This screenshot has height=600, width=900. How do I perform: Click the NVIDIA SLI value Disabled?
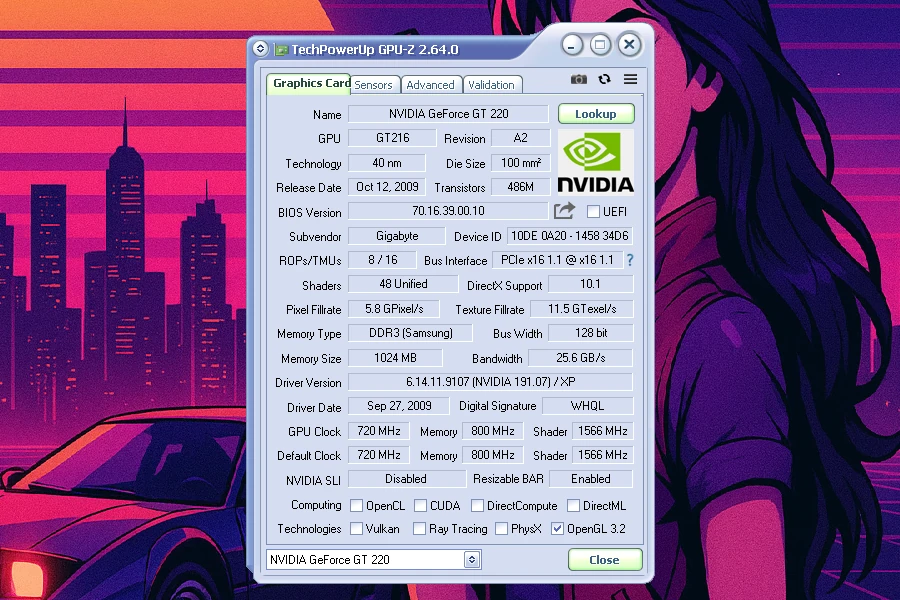406,479
